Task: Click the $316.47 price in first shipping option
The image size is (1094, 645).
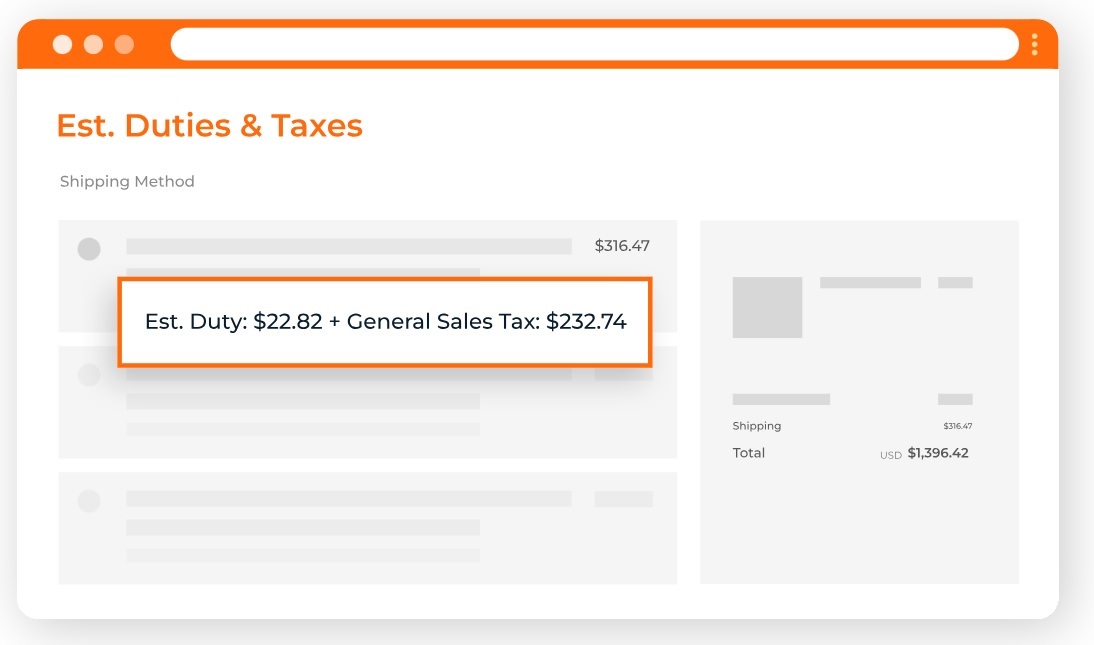Action: (622, 246)
